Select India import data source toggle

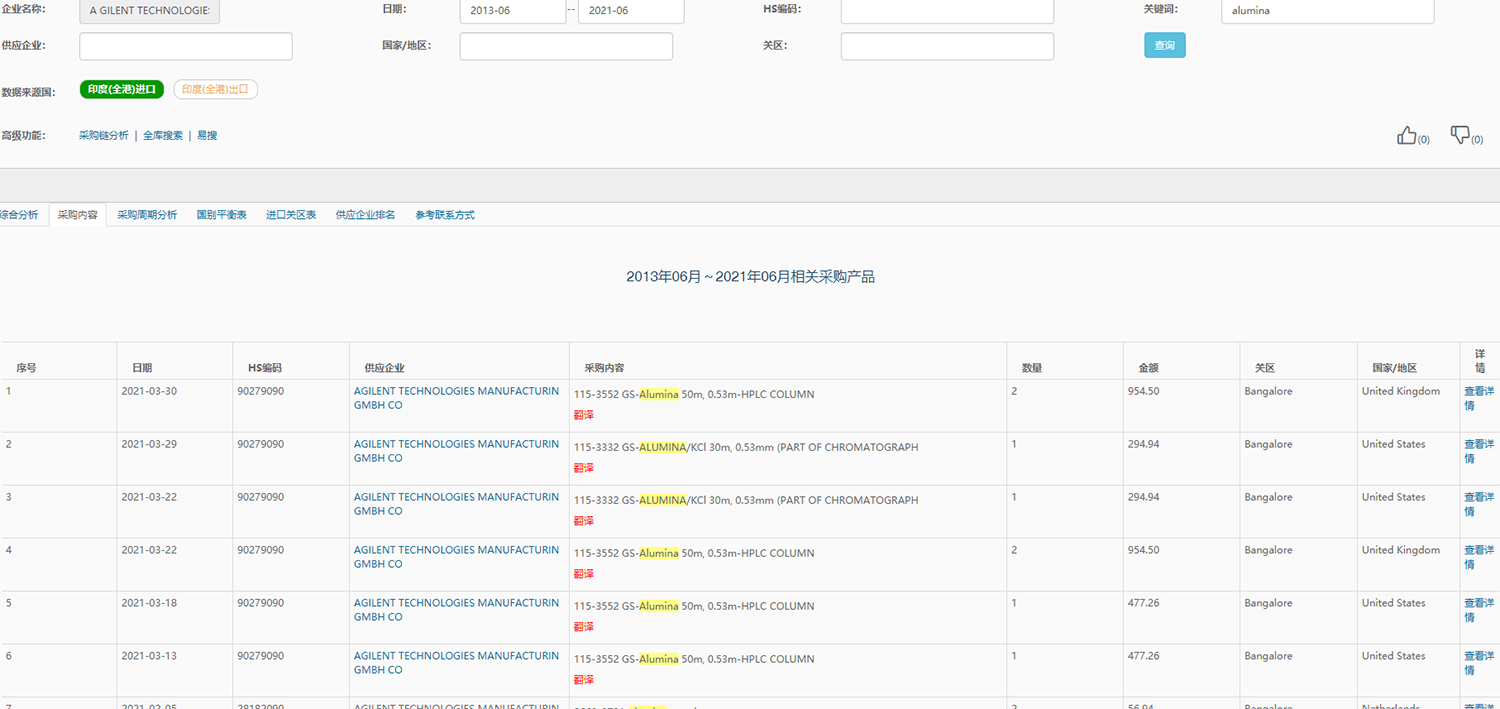point(122,90)
